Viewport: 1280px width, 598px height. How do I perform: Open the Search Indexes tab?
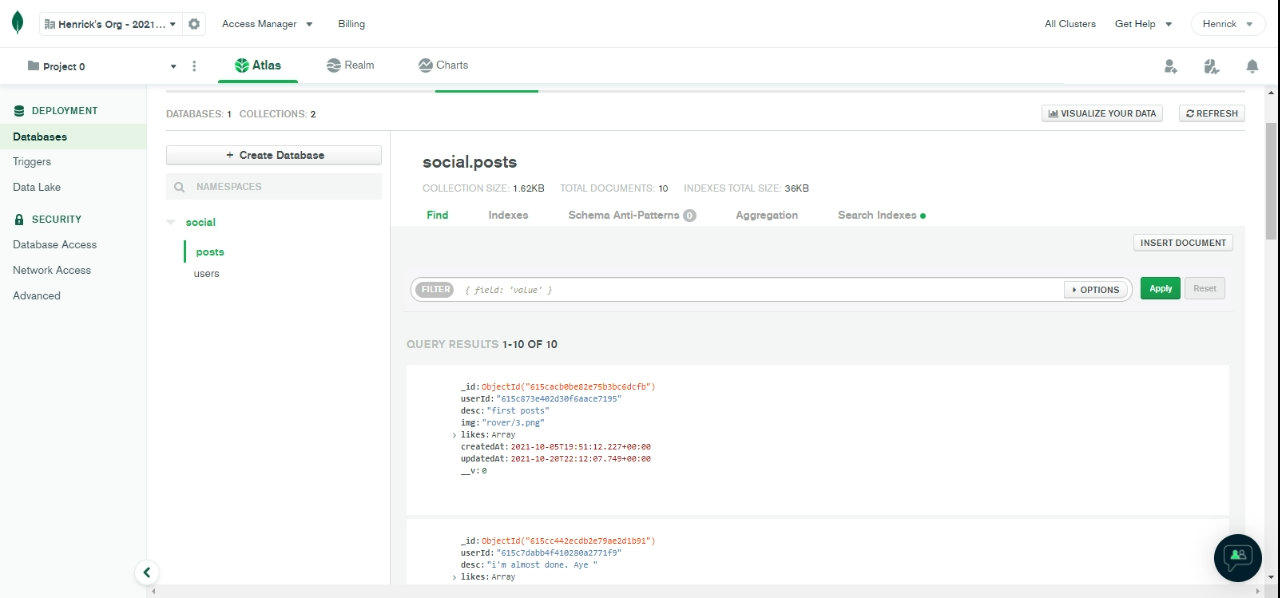click(881, 215)
